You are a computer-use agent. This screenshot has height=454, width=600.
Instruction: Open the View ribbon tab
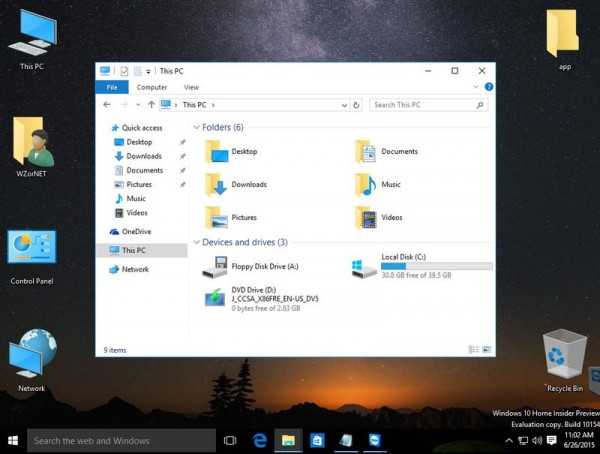[191, 87]
